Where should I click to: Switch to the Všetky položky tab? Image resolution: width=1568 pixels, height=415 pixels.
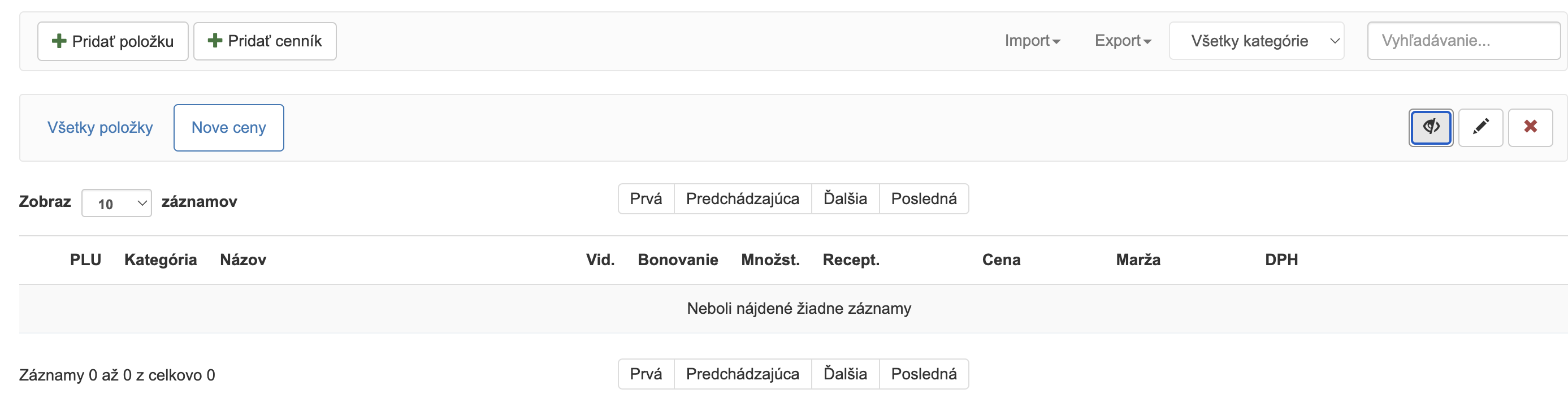[x=100, y=128]
